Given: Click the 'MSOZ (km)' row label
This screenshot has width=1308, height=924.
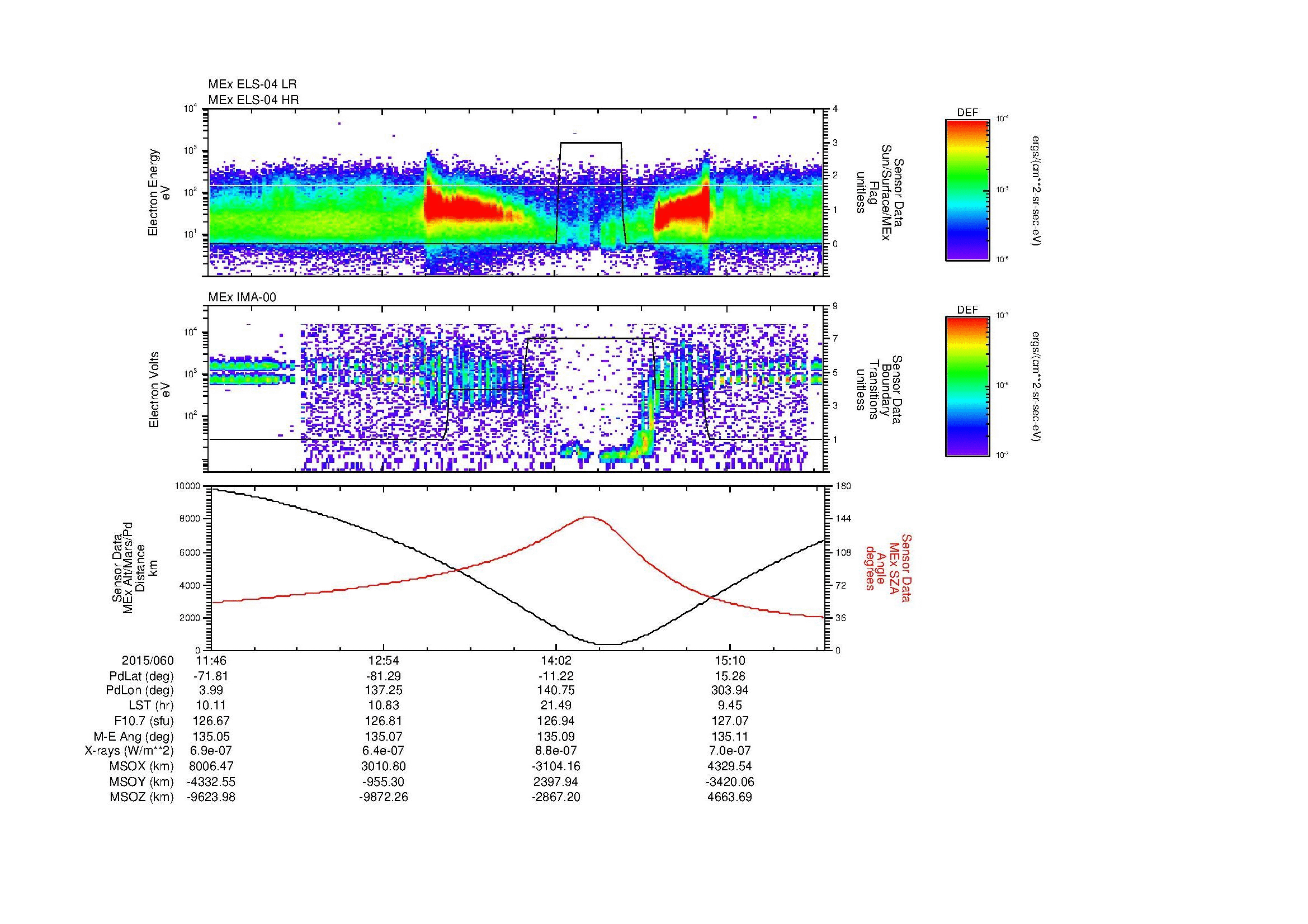Looking at the screenshot, I should pyautogui.click(x=141, y=797).
